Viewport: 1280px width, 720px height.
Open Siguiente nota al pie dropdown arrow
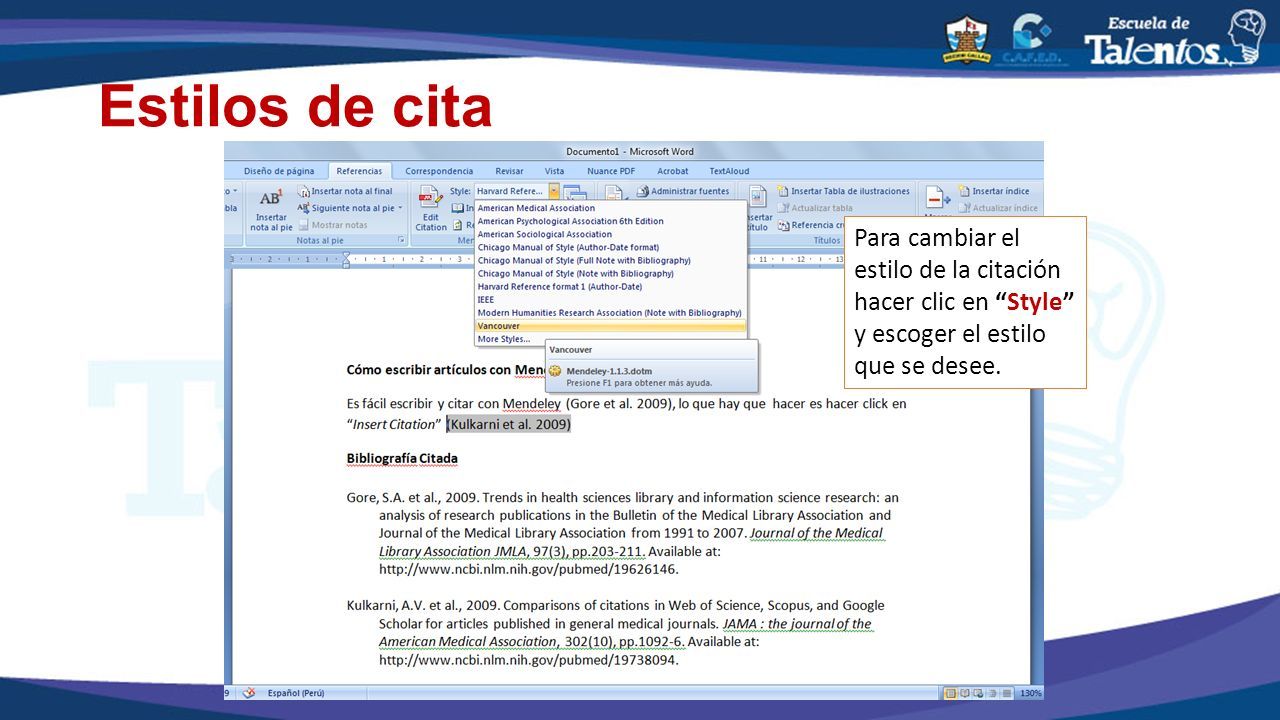[400, 208]
